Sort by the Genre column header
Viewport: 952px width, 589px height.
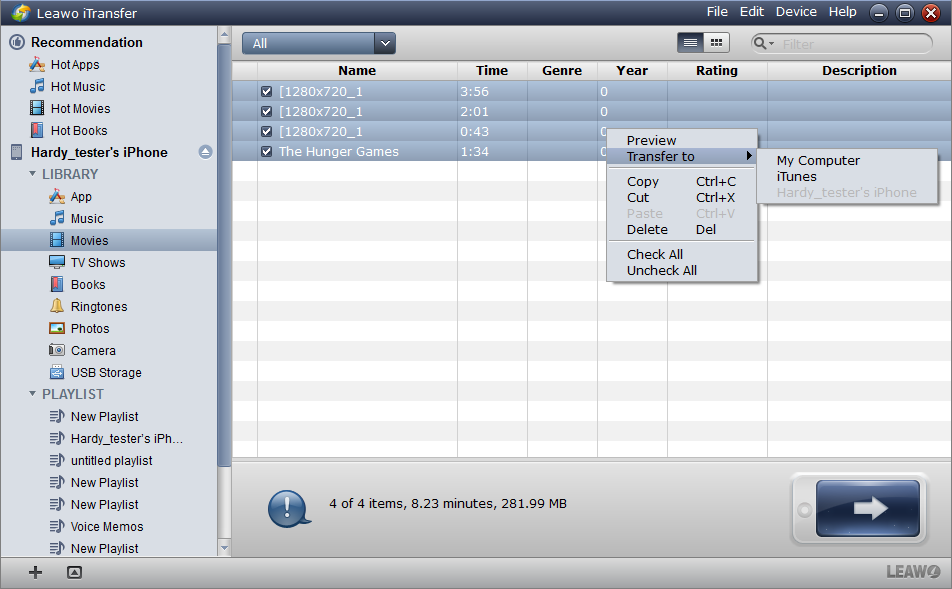coord(562,70)
